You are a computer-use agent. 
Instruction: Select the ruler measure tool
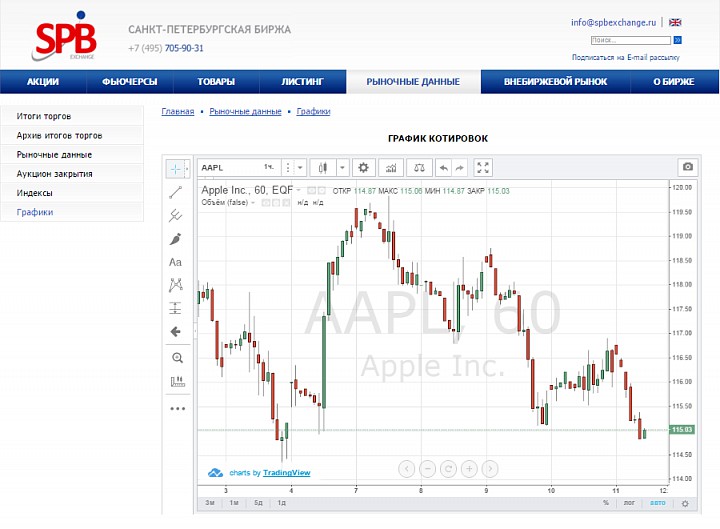pos(177,381)
